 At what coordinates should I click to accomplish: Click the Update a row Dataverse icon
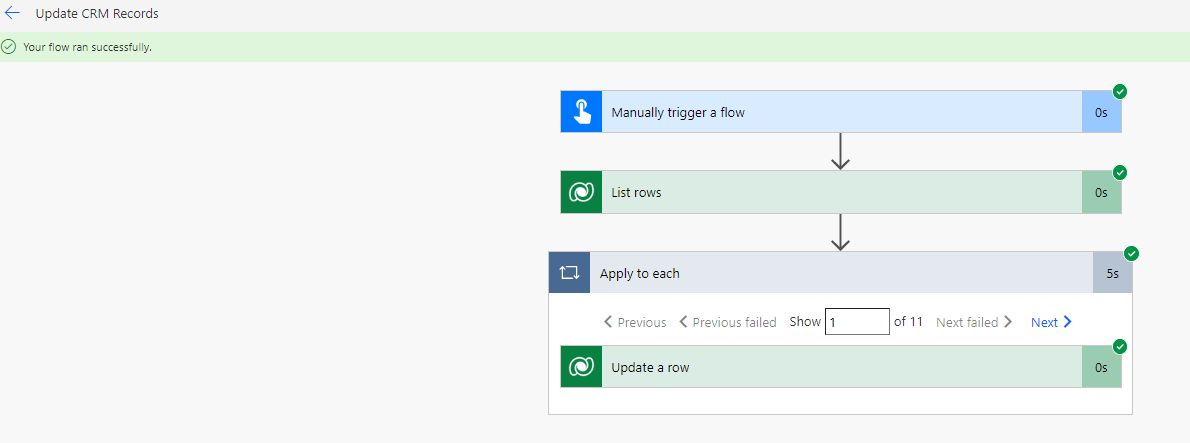pos(581,367)
